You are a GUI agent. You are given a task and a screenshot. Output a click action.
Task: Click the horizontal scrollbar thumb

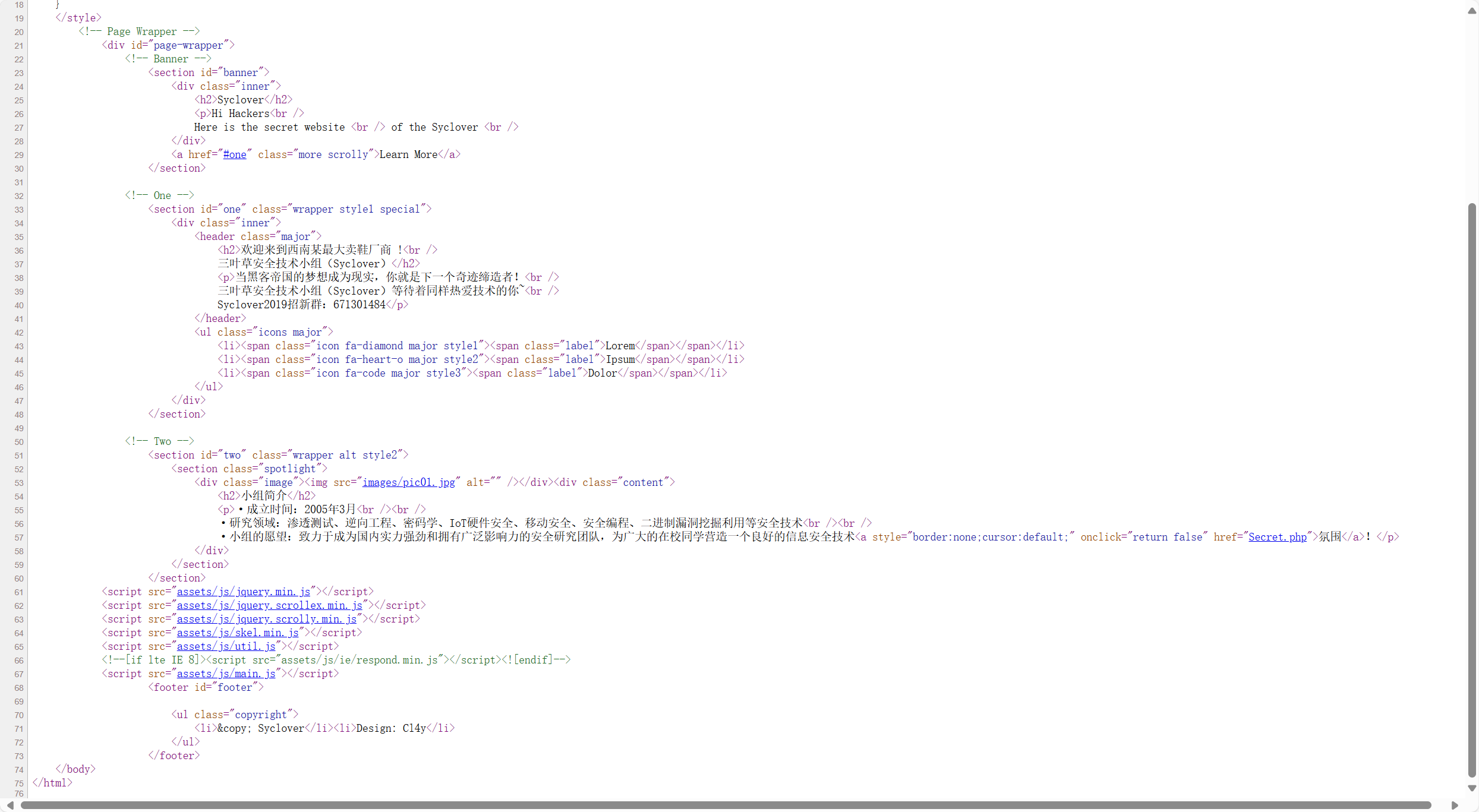pos(725,805)
